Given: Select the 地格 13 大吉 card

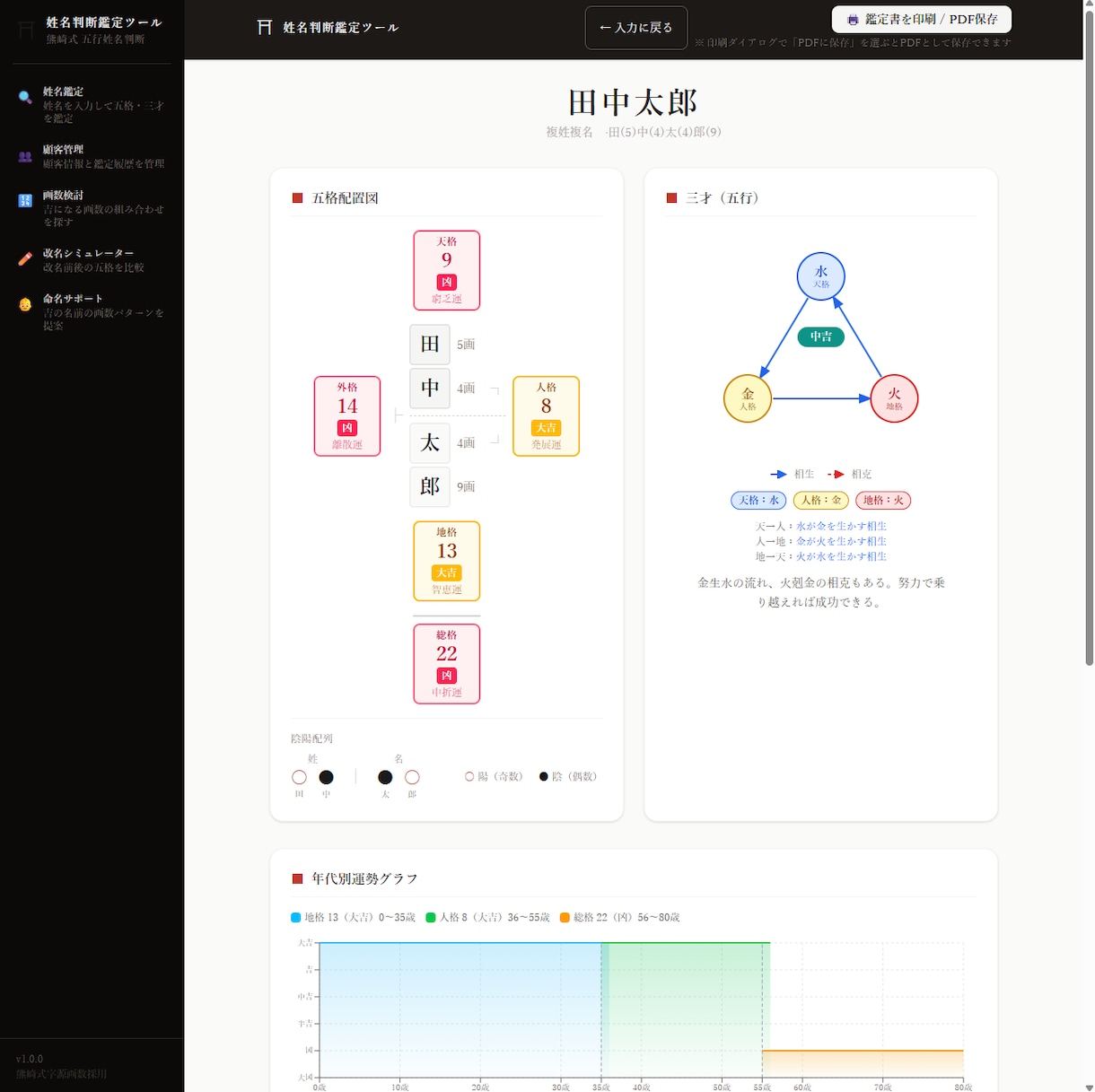Looking at the screenshot, I should click(x=447, y=561).
